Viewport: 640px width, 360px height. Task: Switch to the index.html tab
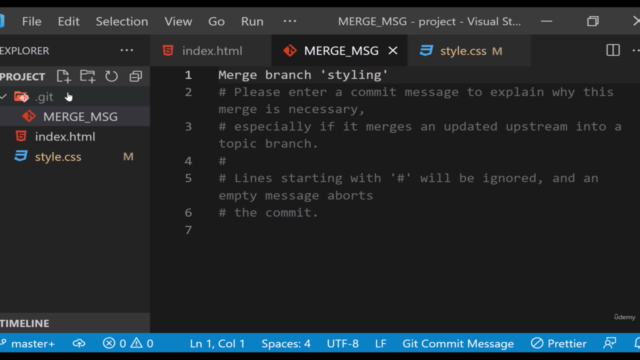pyautogui.click(x=211, y=51)
